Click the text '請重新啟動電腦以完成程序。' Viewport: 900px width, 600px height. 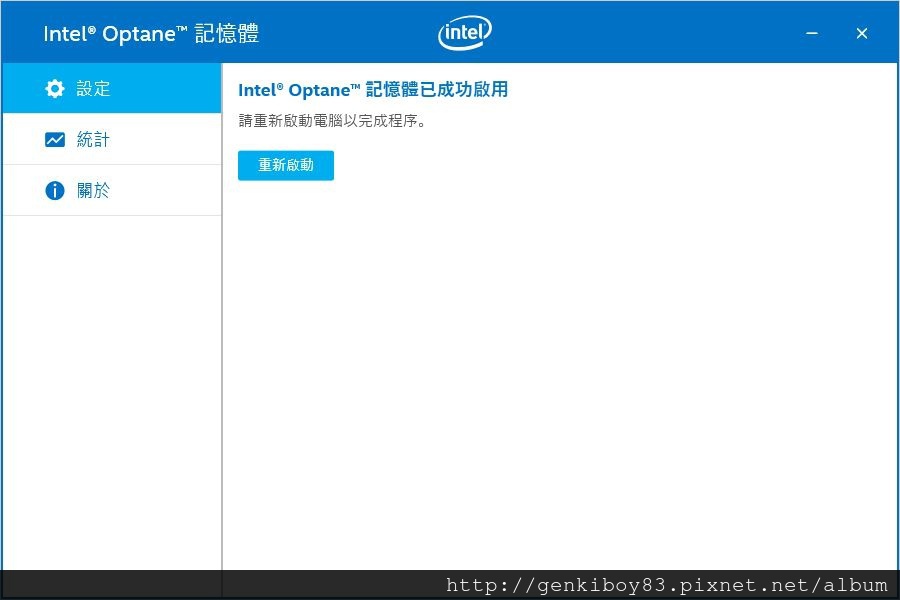(332, 121)
